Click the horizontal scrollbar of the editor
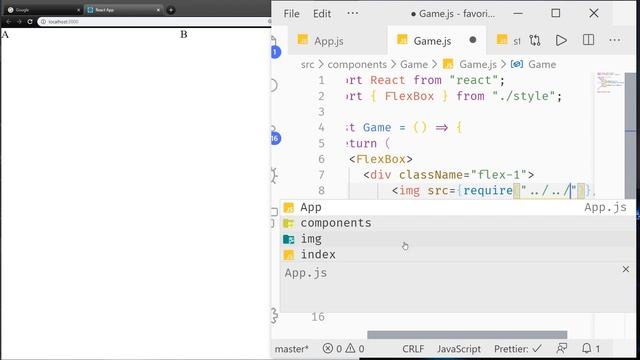 point(467,335)
